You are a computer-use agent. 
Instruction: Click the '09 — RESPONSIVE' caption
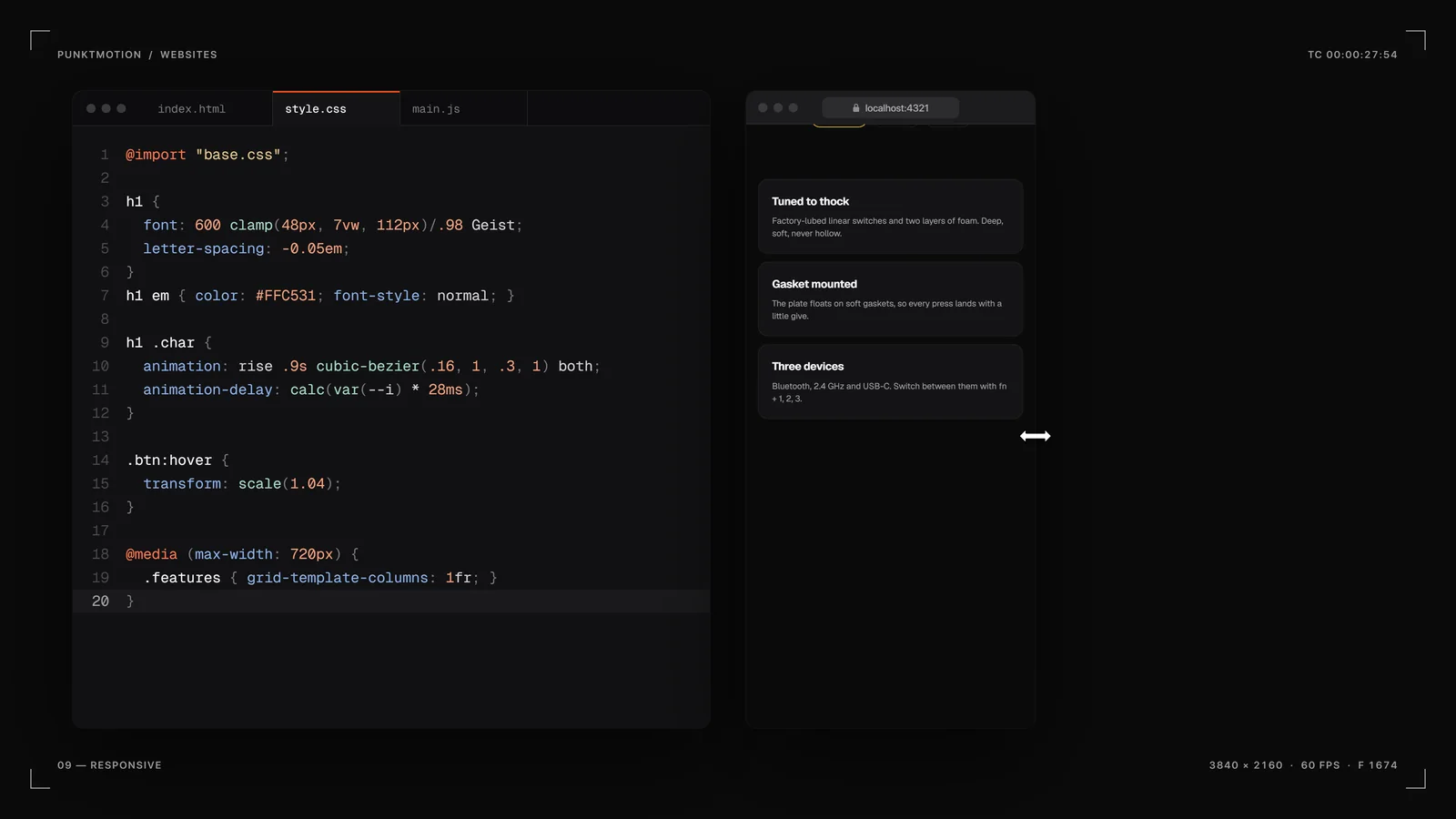(x=109, y=765)
